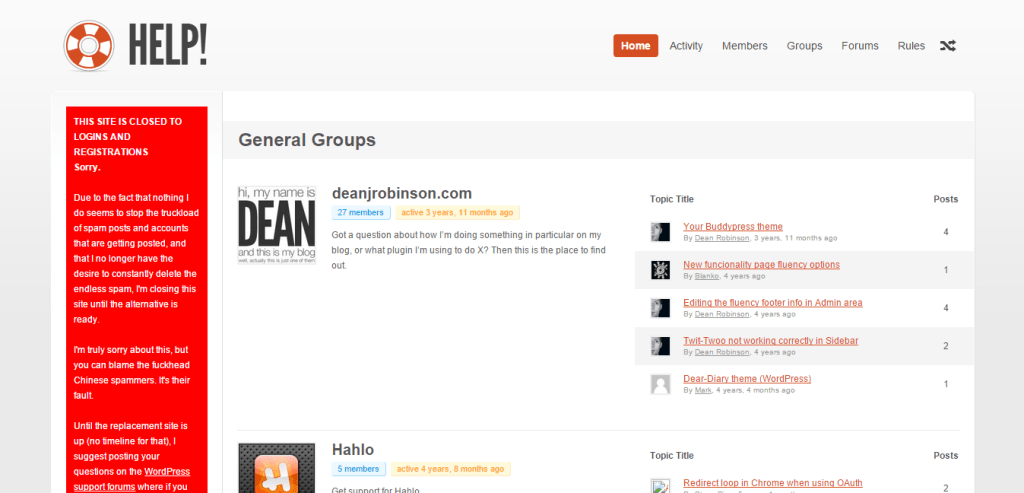
Task: Open Dean Robinson author link under Your Buddypress theme
Action: pos(722,238)
